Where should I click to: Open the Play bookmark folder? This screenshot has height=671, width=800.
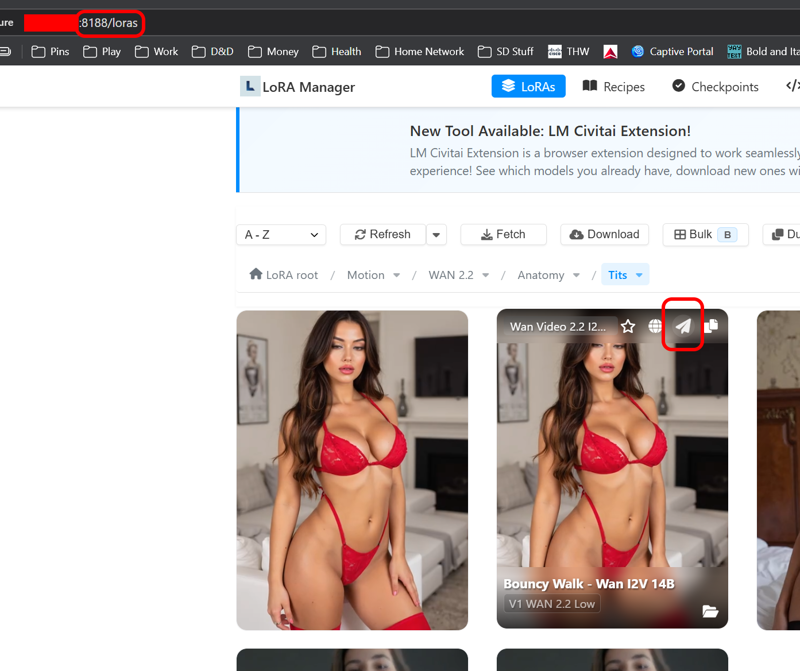point(102,52)
